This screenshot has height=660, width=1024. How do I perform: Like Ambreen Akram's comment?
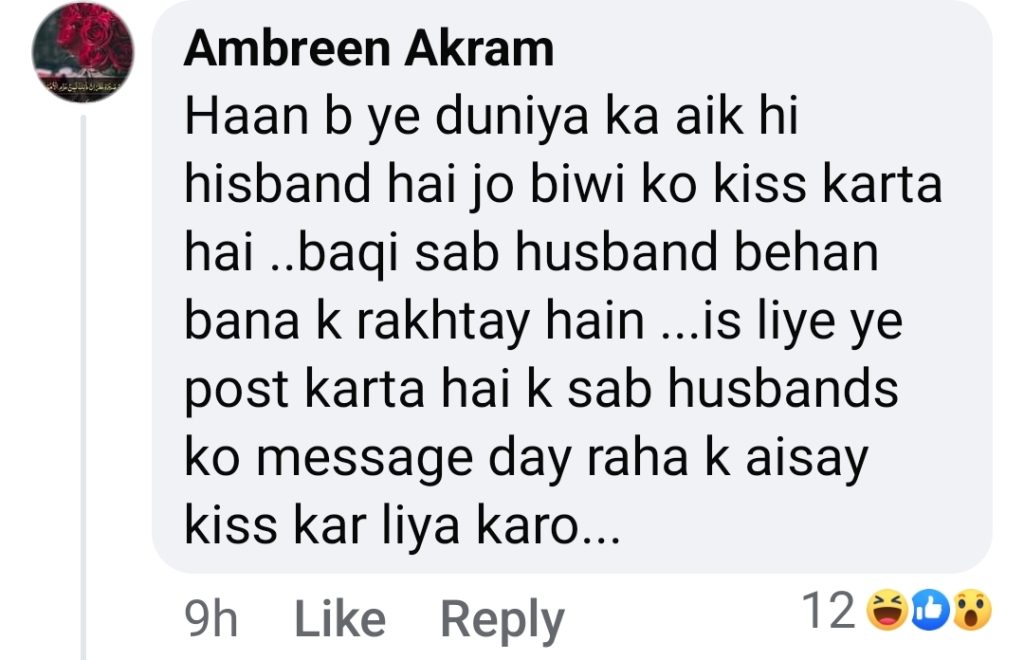(340, 618)
